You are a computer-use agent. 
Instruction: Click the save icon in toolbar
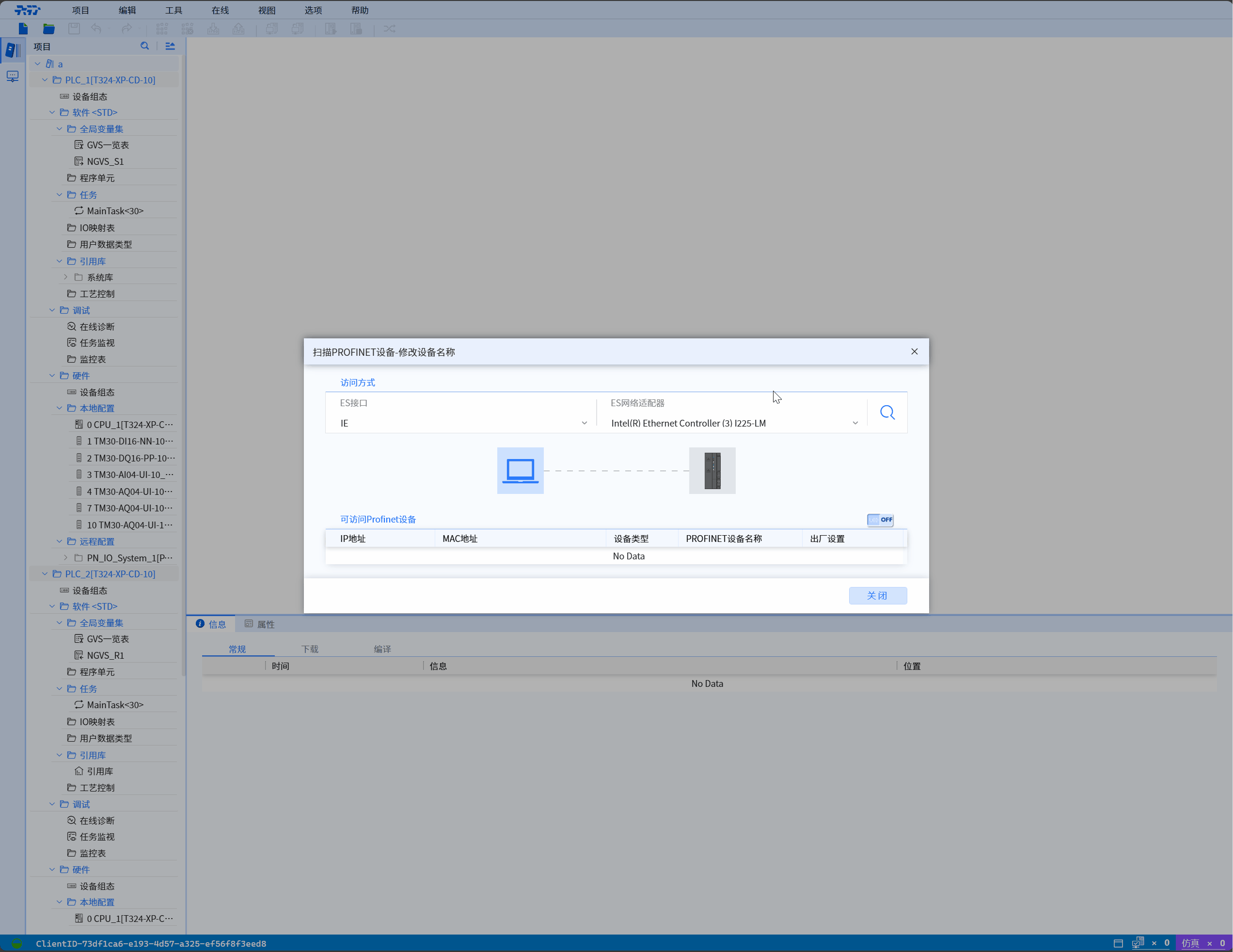[x=74, y=29]
